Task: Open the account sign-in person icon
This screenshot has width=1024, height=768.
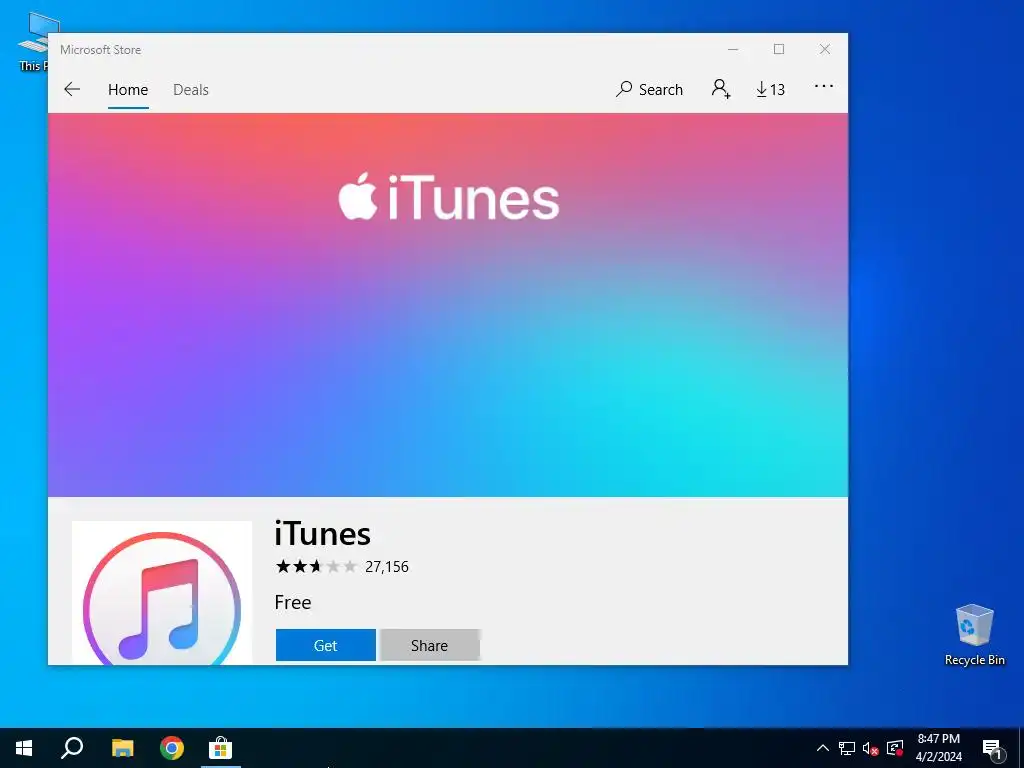Action: coord(721,89)
